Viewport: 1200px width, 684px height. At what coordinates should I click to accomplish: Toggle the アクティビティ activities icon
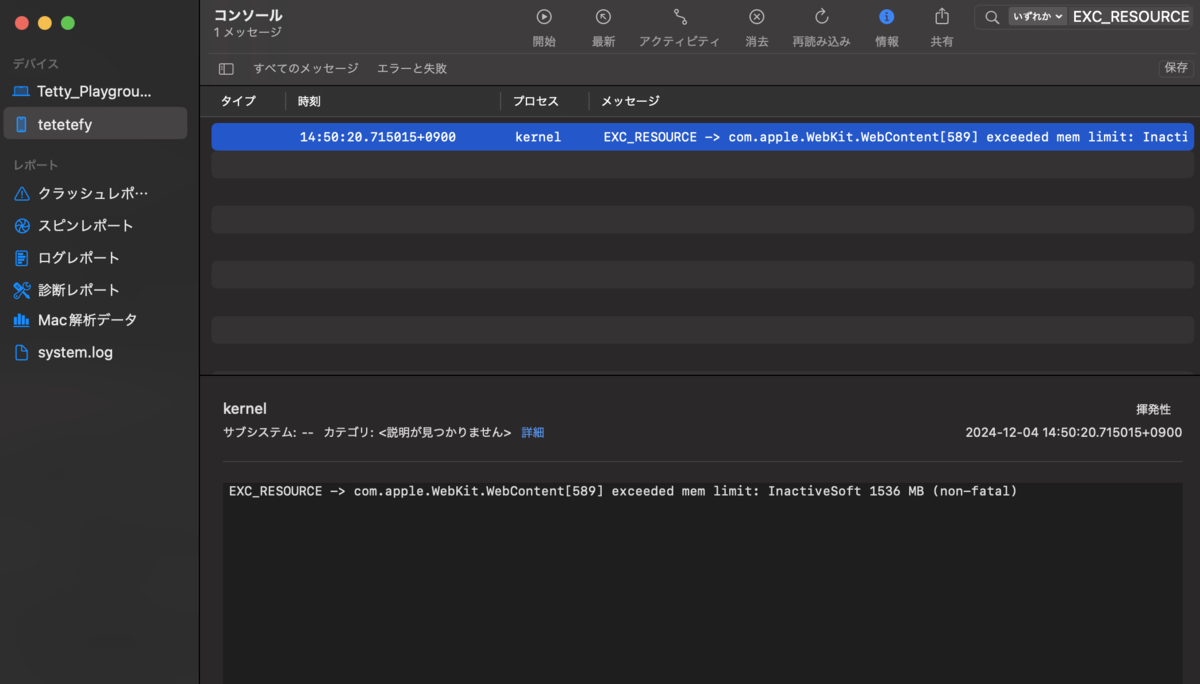[x=680, y=17]
